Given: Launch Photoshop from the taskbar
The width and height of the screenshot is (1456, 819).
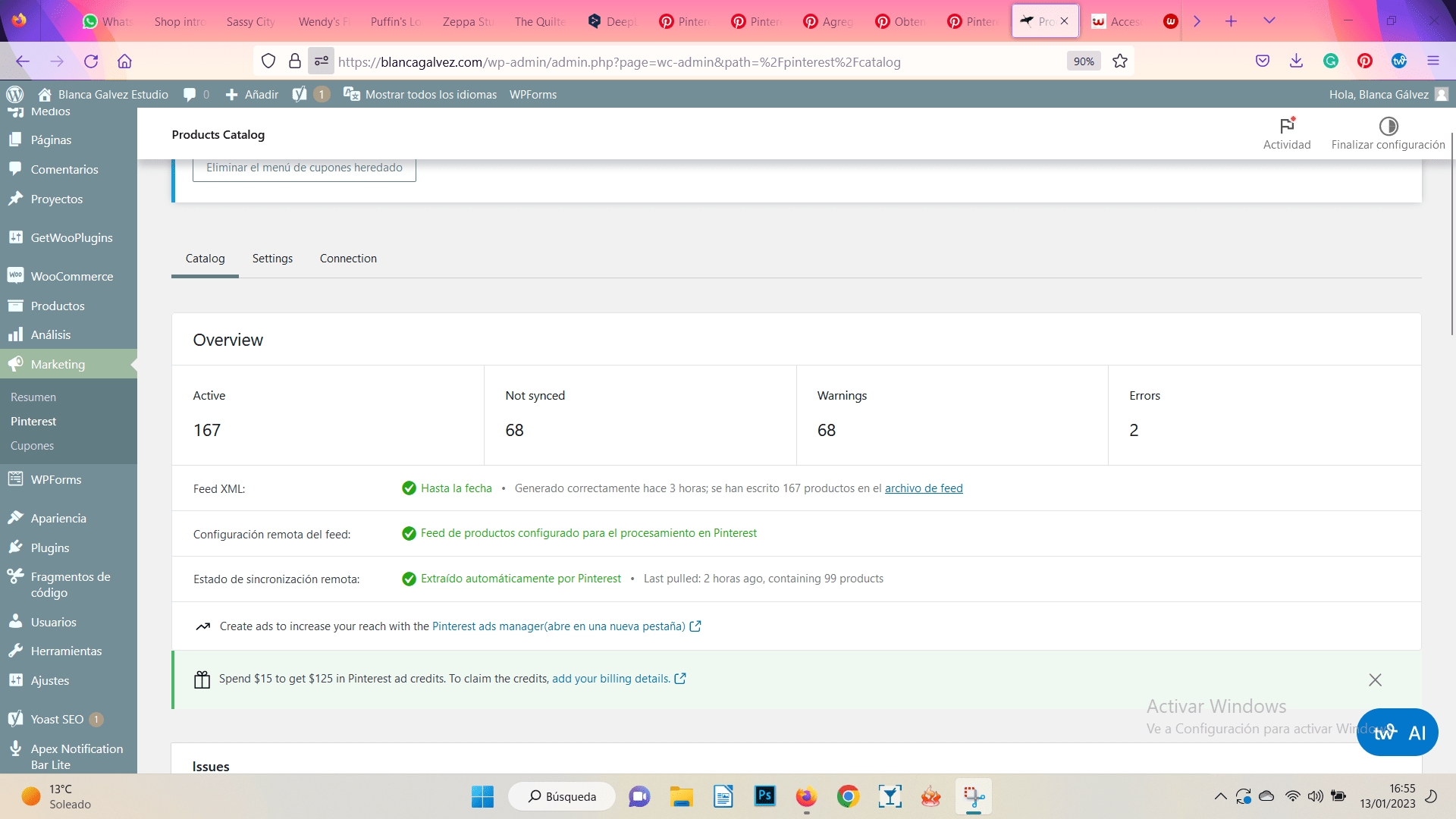Looking at the screenshot, I should click(765, 796).
